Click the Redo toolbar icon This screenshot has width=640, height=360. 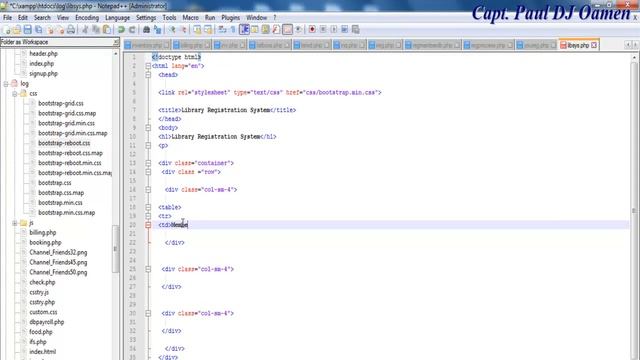pos(132,29)
